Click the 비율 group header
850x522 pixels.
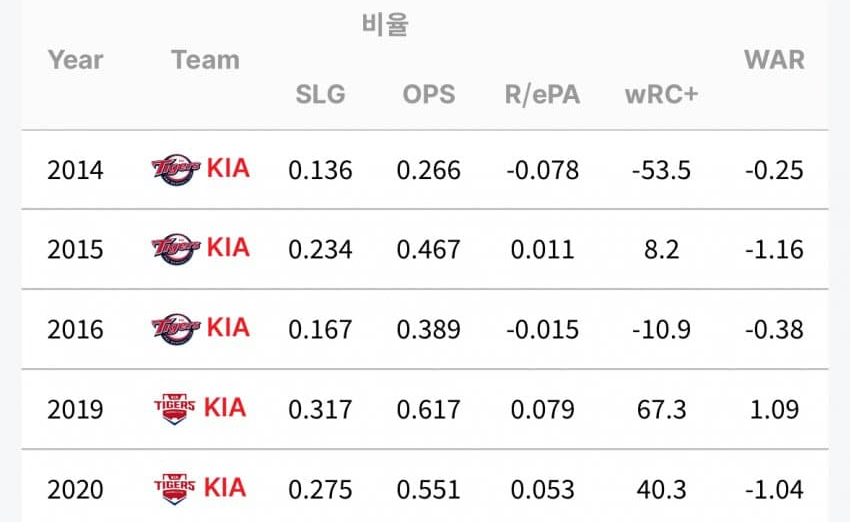385,25
